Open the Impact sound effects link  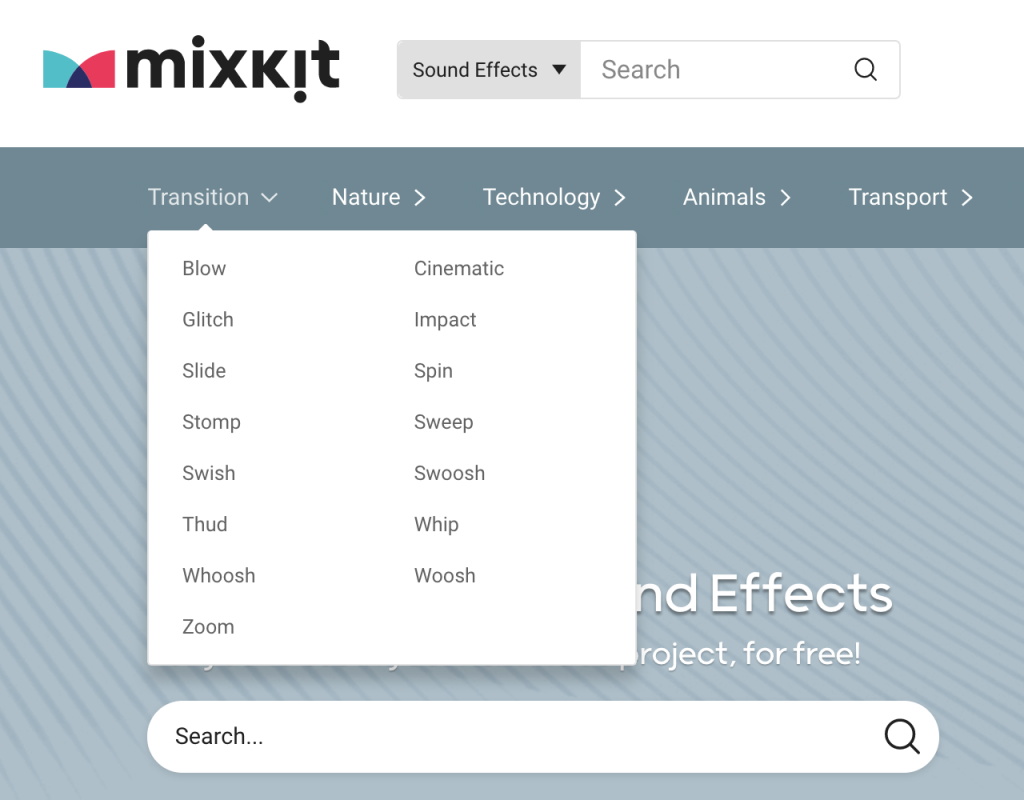point(445,320)
